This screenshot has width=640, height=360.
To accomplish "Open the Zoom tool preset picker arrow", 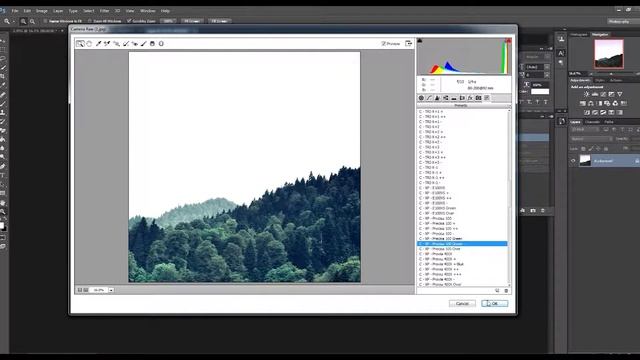I will point(13,21).
